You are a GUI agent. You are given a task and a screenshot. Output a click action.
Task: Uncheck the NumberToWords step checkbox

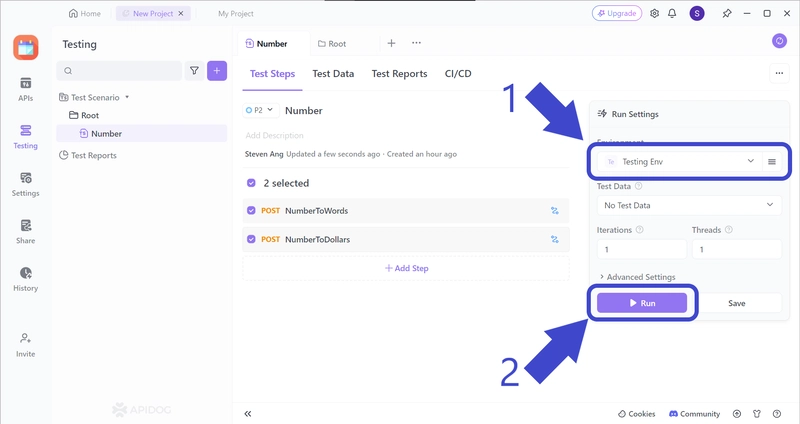click(251, 211)
